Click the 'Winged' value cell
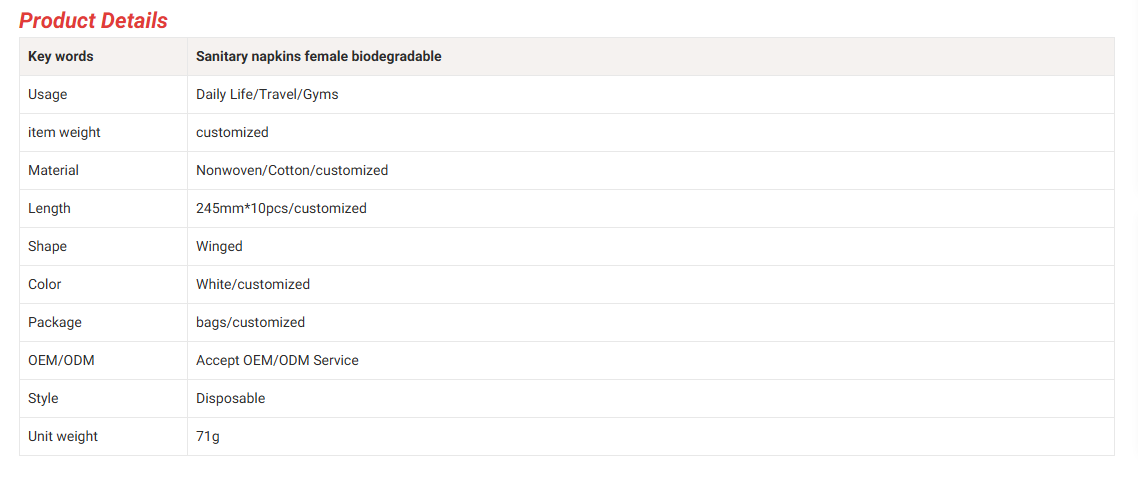Screen dimensions: 1138x478 [219, 246]
